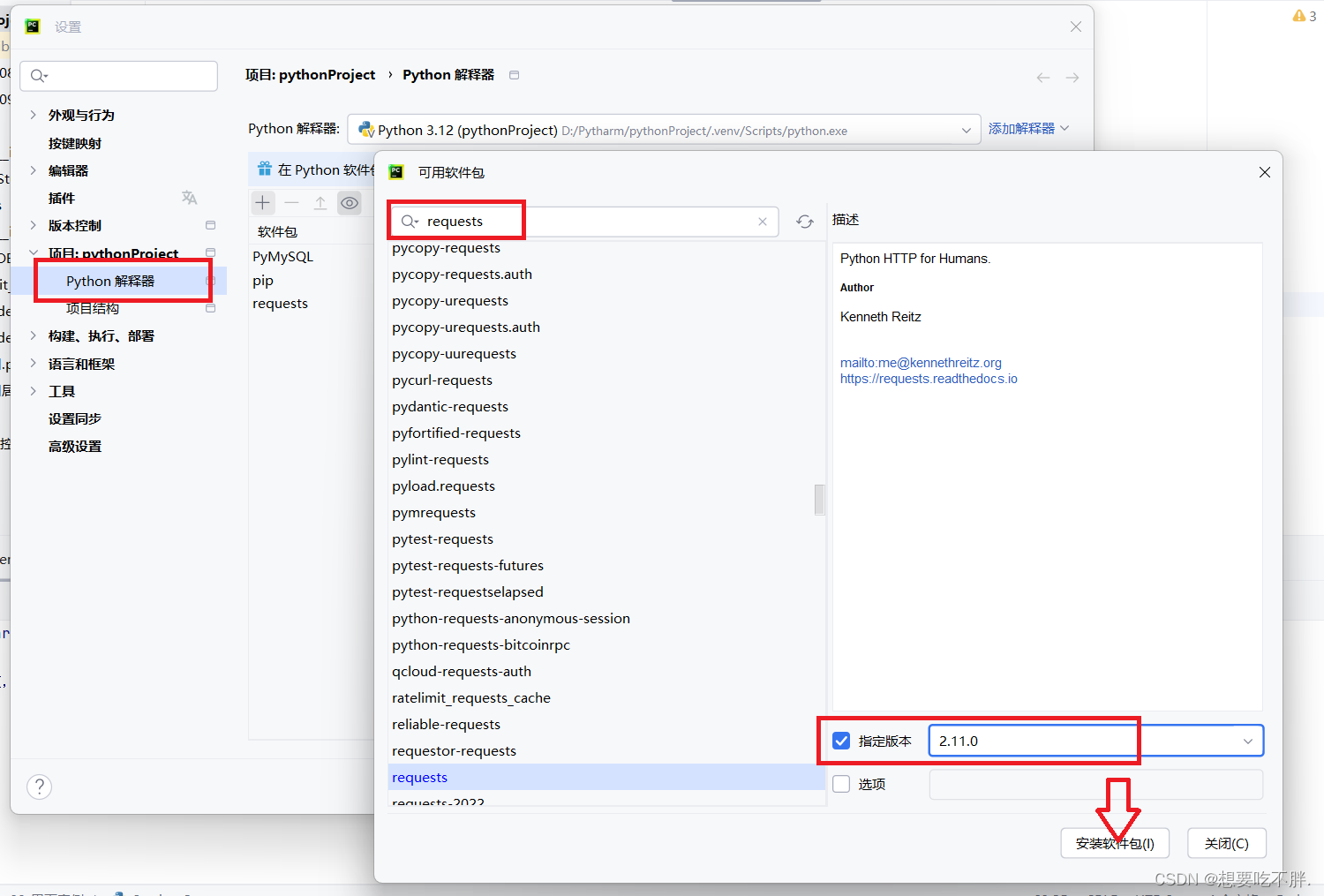This screenshot has width=1324, height=896.
Task: Expand the 工具 tree node
Action: 34,391
